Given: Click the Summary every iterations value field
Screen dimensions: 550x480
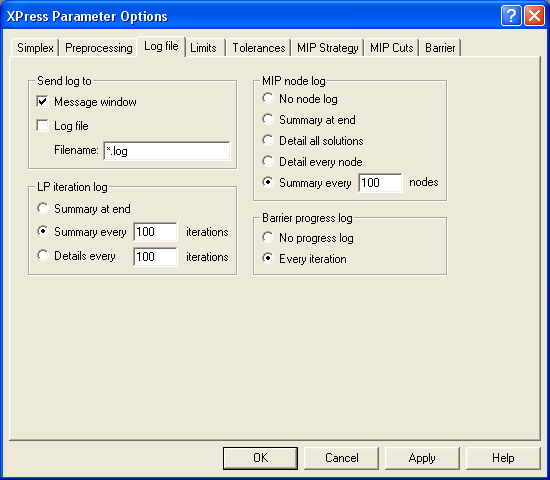Looking at the screenshot, I should [x=155, y=232].
